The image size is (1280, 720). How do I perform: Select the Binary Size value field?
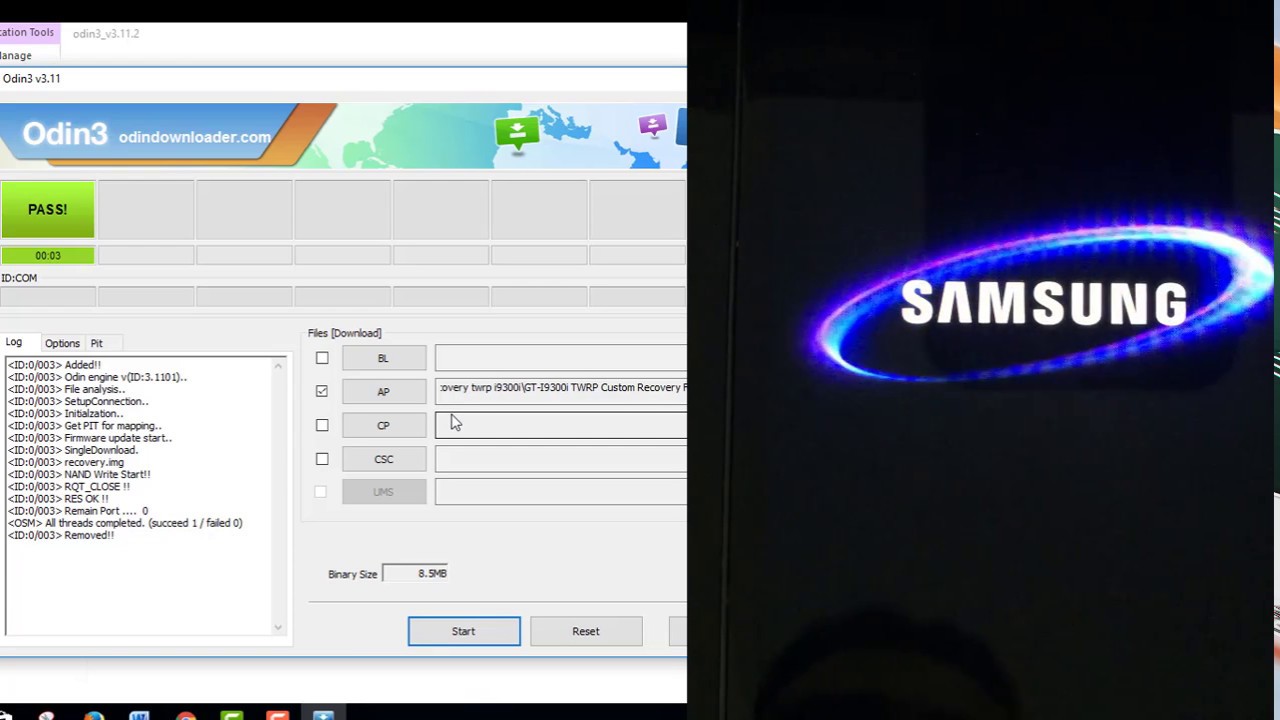coord(416,574)
